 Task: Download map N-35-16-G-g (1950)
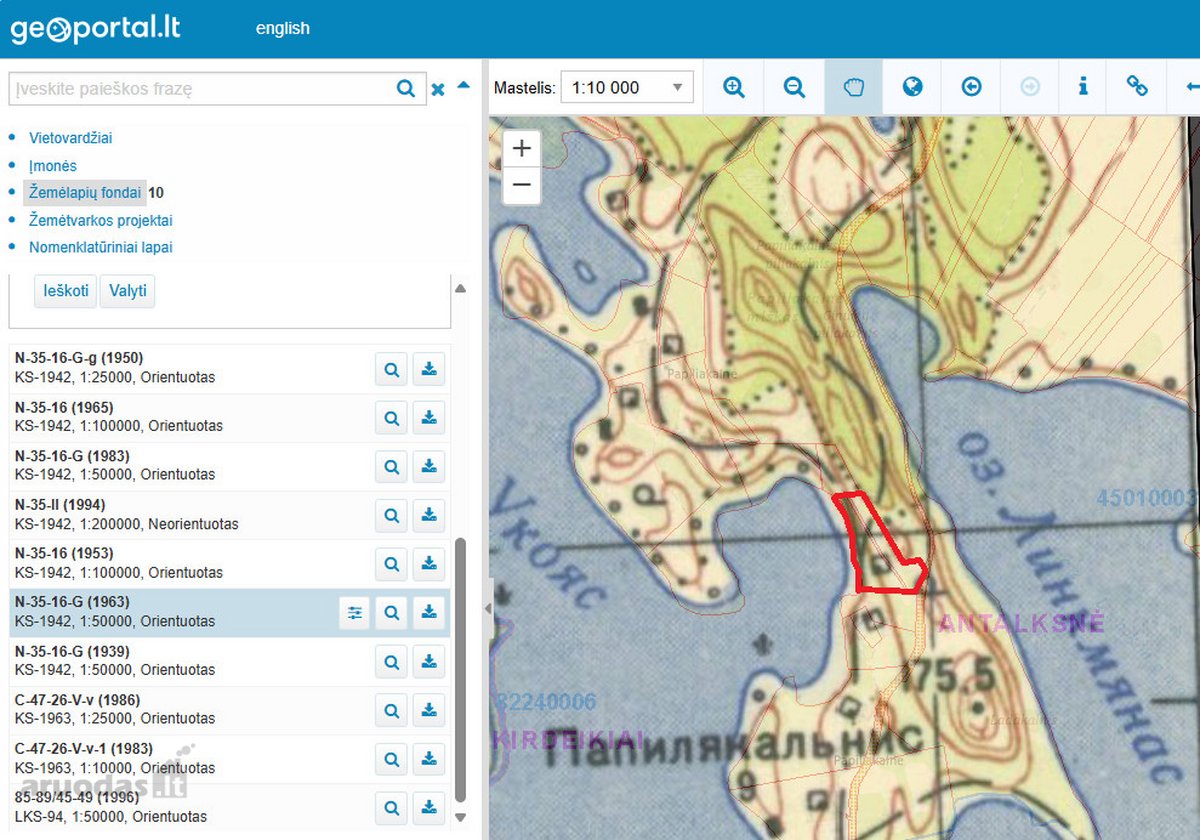[429, 369]
